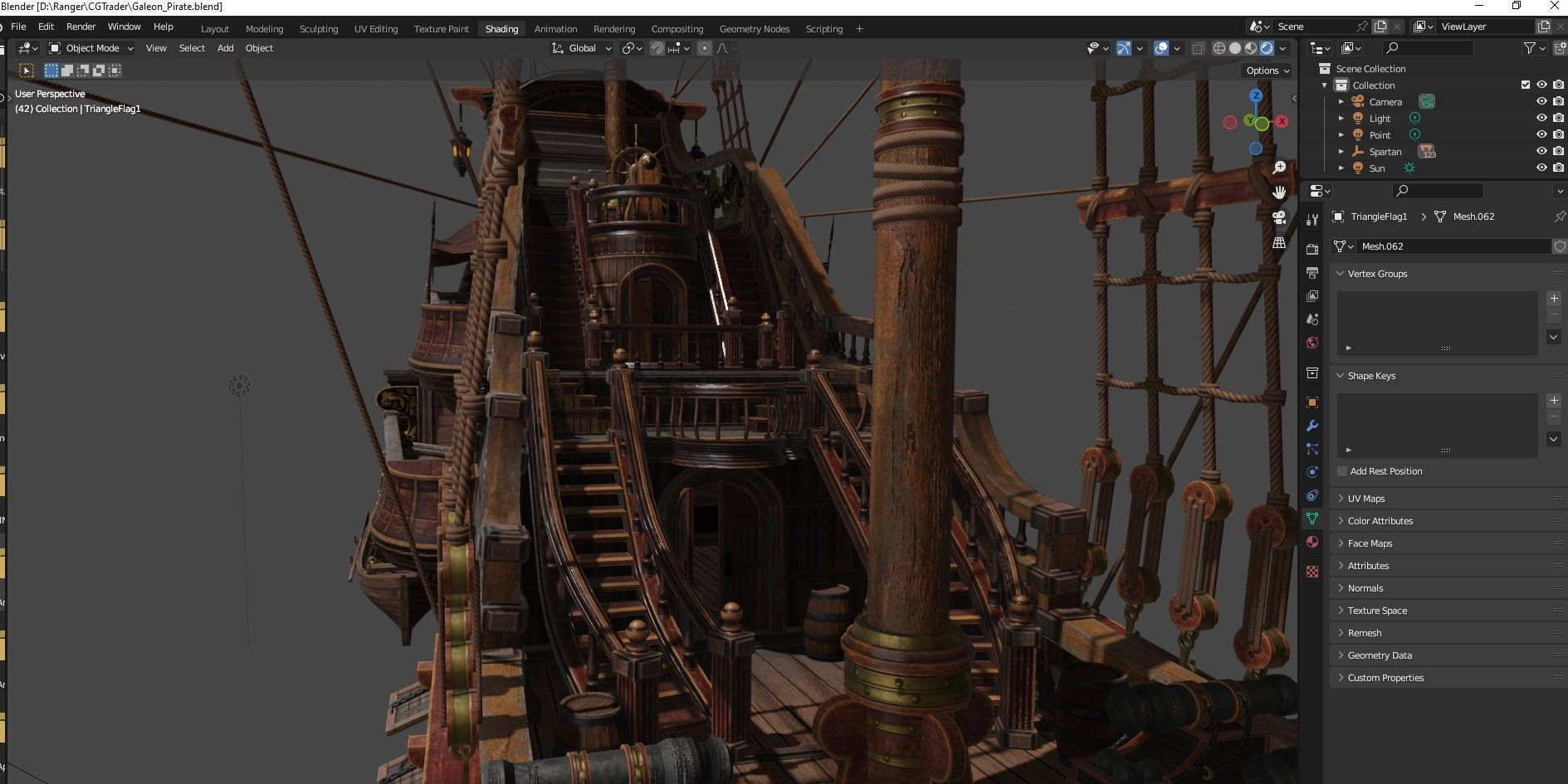The image size is (1568, 784).
Task: Hide the Camera object in viewport
Action: [1541, 101]
